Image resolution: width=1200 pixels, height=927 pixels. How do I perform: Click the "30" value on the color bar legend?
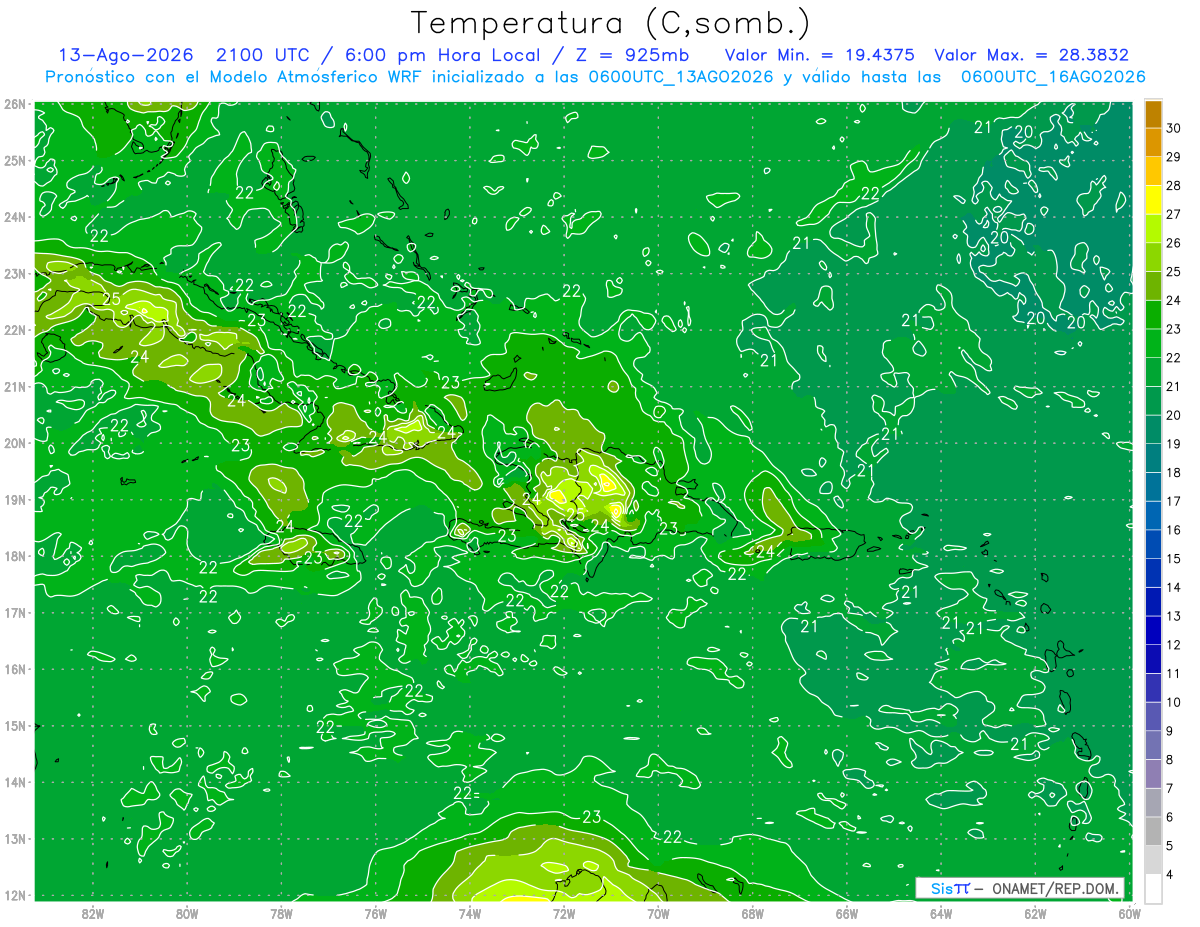pyautogui.click(x=1174, y=128)
